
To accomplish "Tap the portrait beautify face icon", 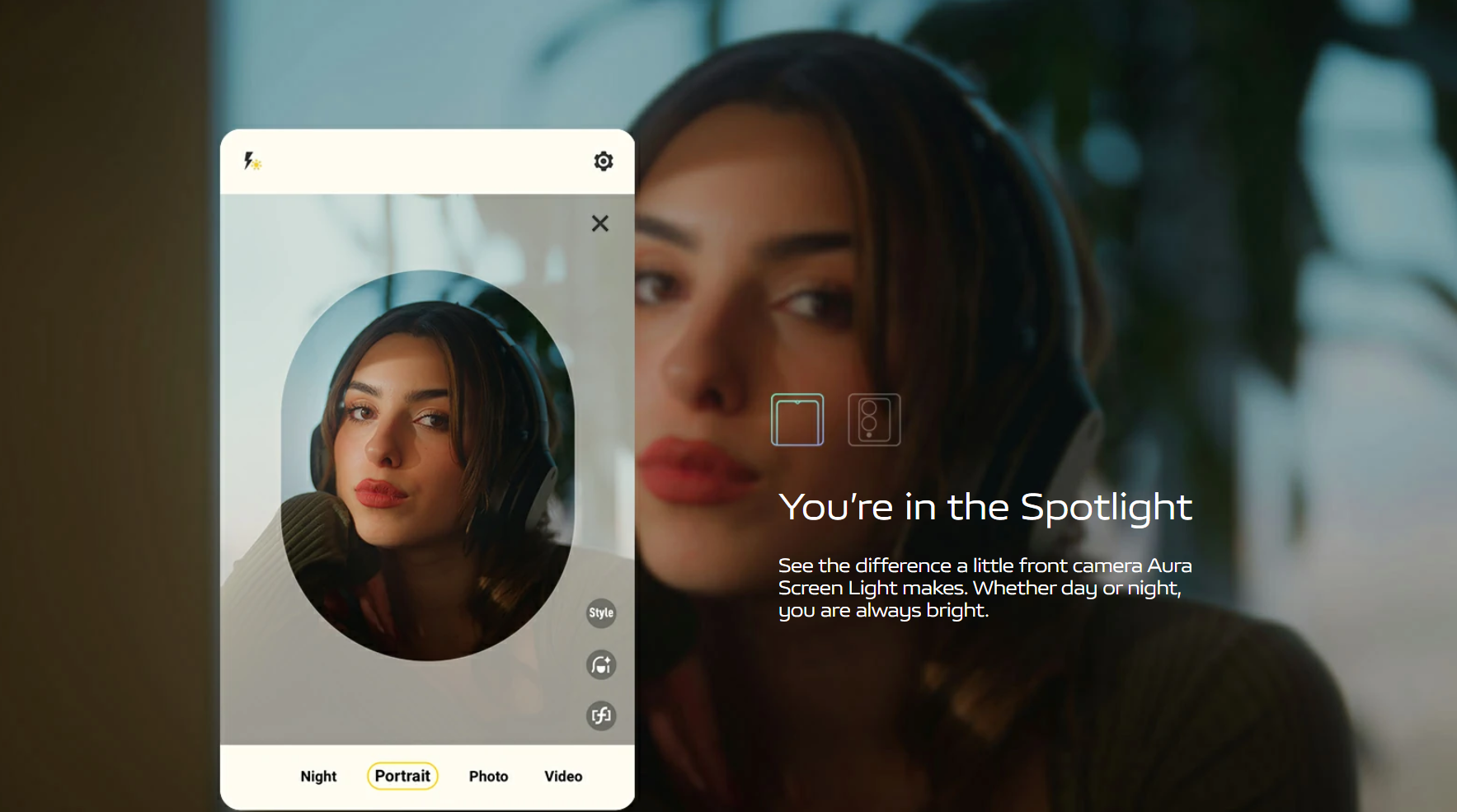I will [x=601, y=664].
